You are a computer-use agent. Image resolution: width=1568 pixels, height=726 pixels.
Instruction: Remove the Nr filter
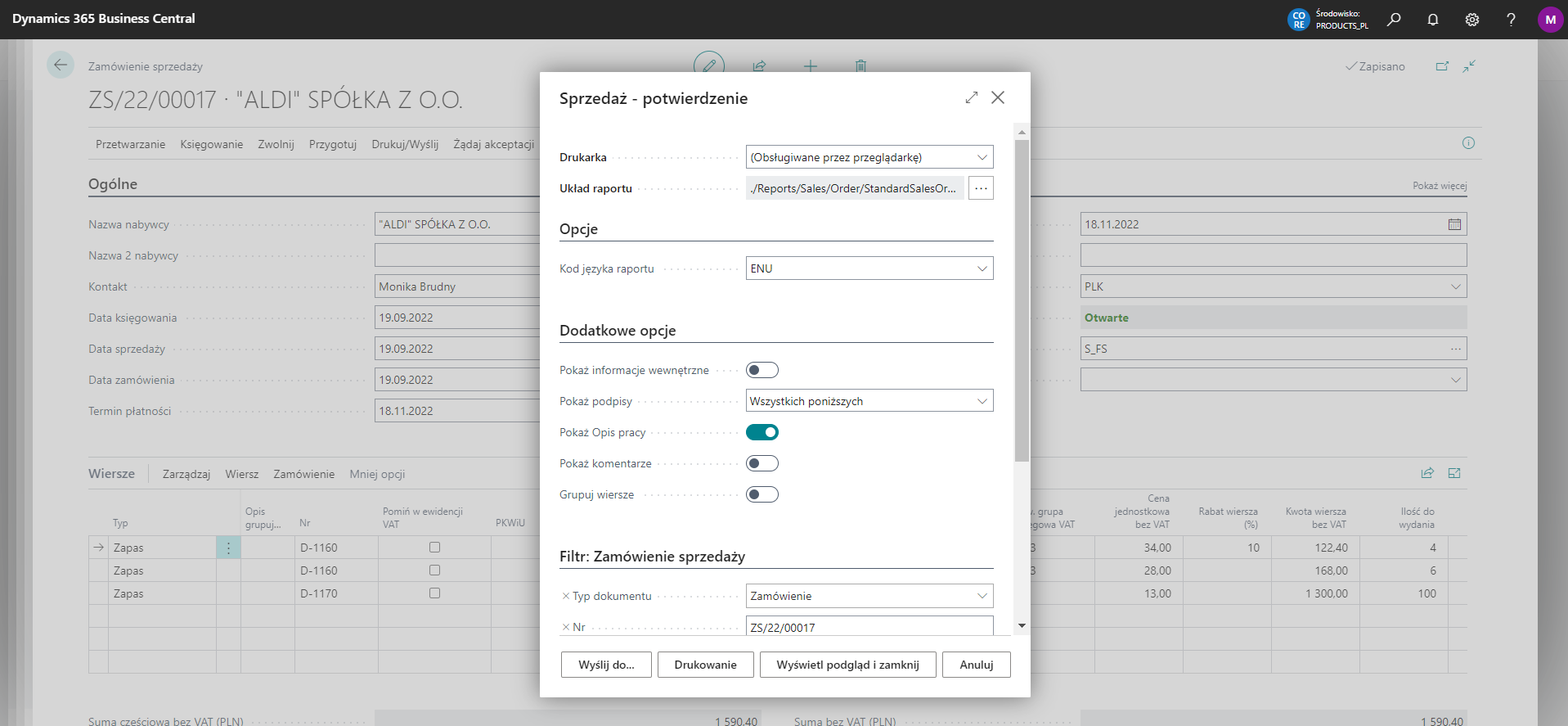565,627
